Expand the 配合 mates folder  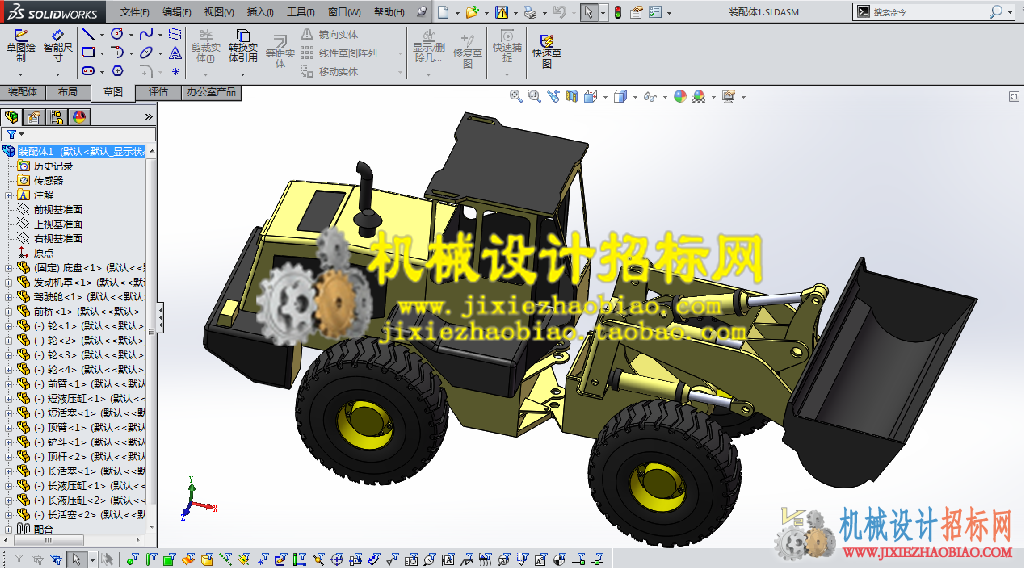tap(8, 529)
